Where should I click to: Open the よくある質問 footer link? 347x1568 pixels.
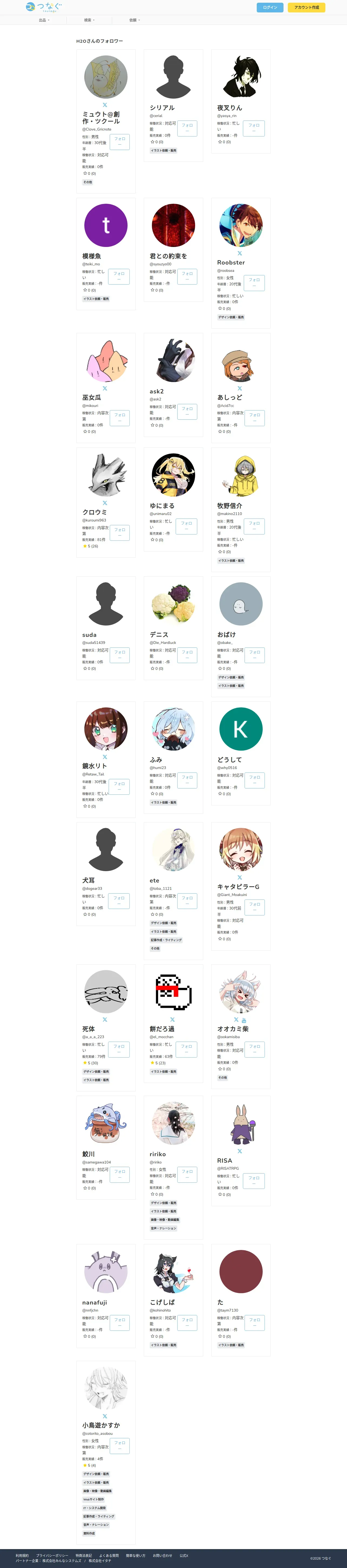coord(109,1555)
